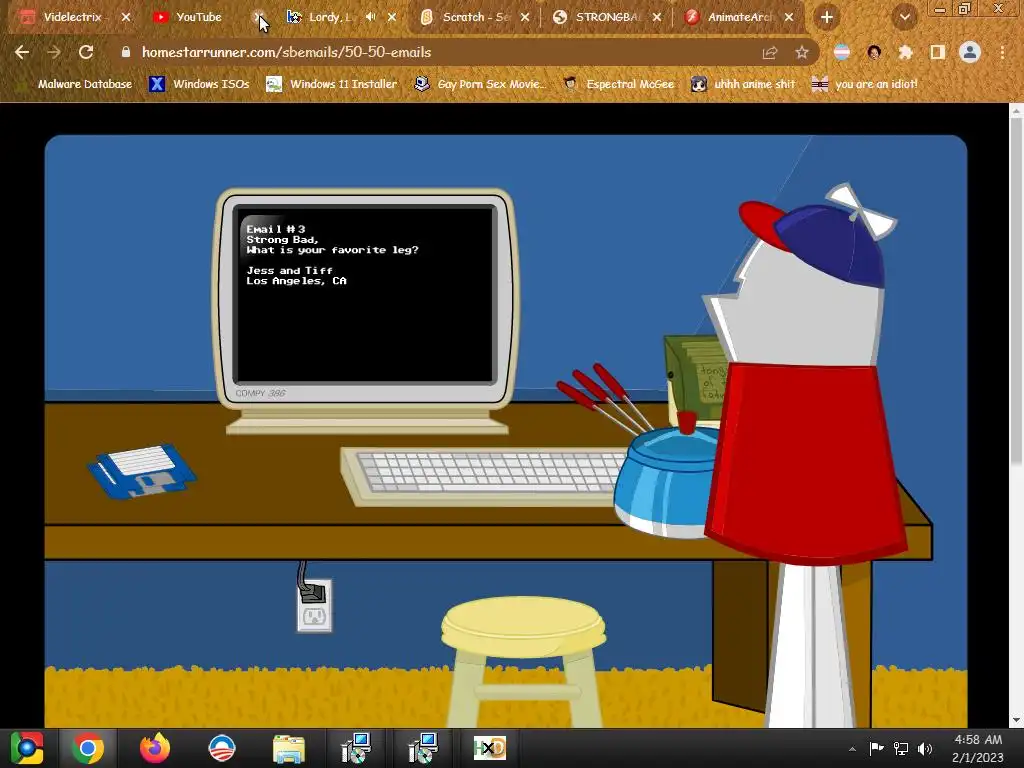The height and width of the screenshot is (768, 1024).
Task: Open the Windows Start button
Action: pyautogui.click(x=27, y=748)
